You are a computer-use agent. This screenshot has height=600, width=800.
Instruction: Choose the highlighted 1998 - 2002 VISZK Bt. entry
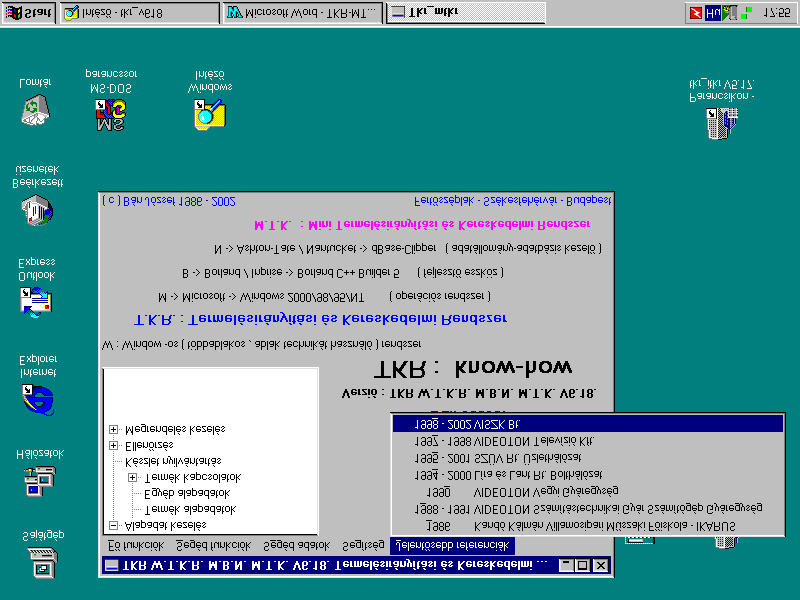588,424
